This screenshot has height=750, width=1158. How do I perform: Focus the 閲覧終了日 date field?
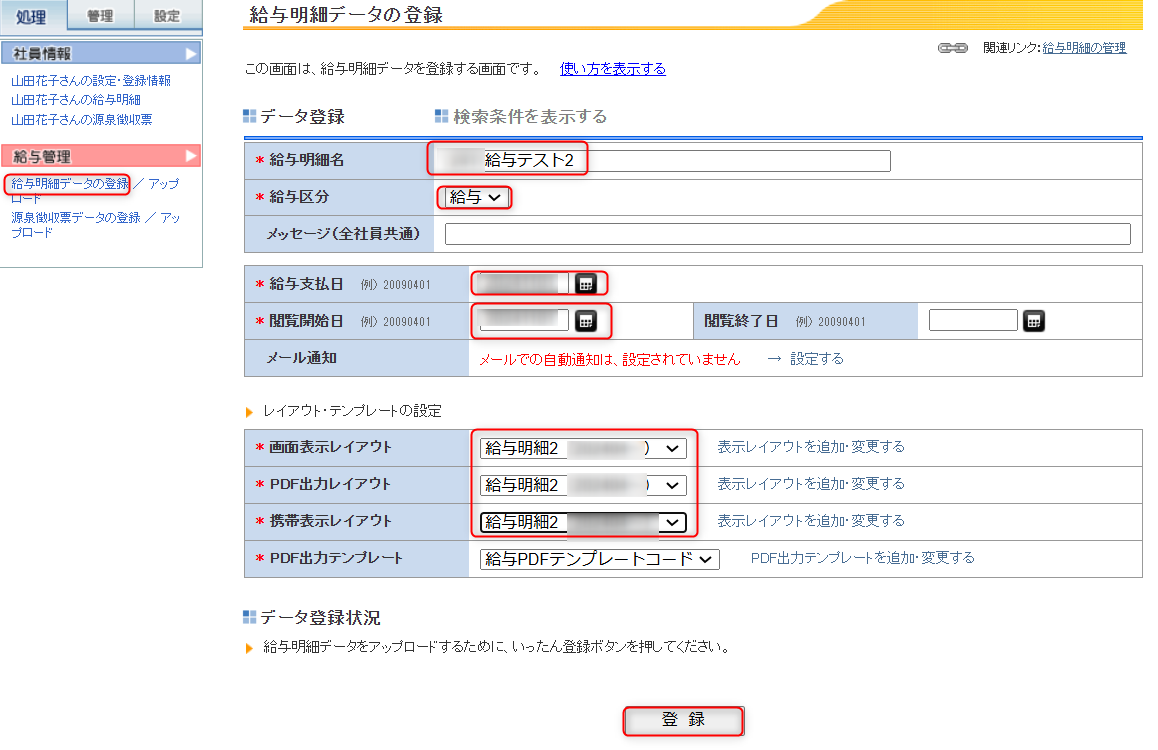973,320
